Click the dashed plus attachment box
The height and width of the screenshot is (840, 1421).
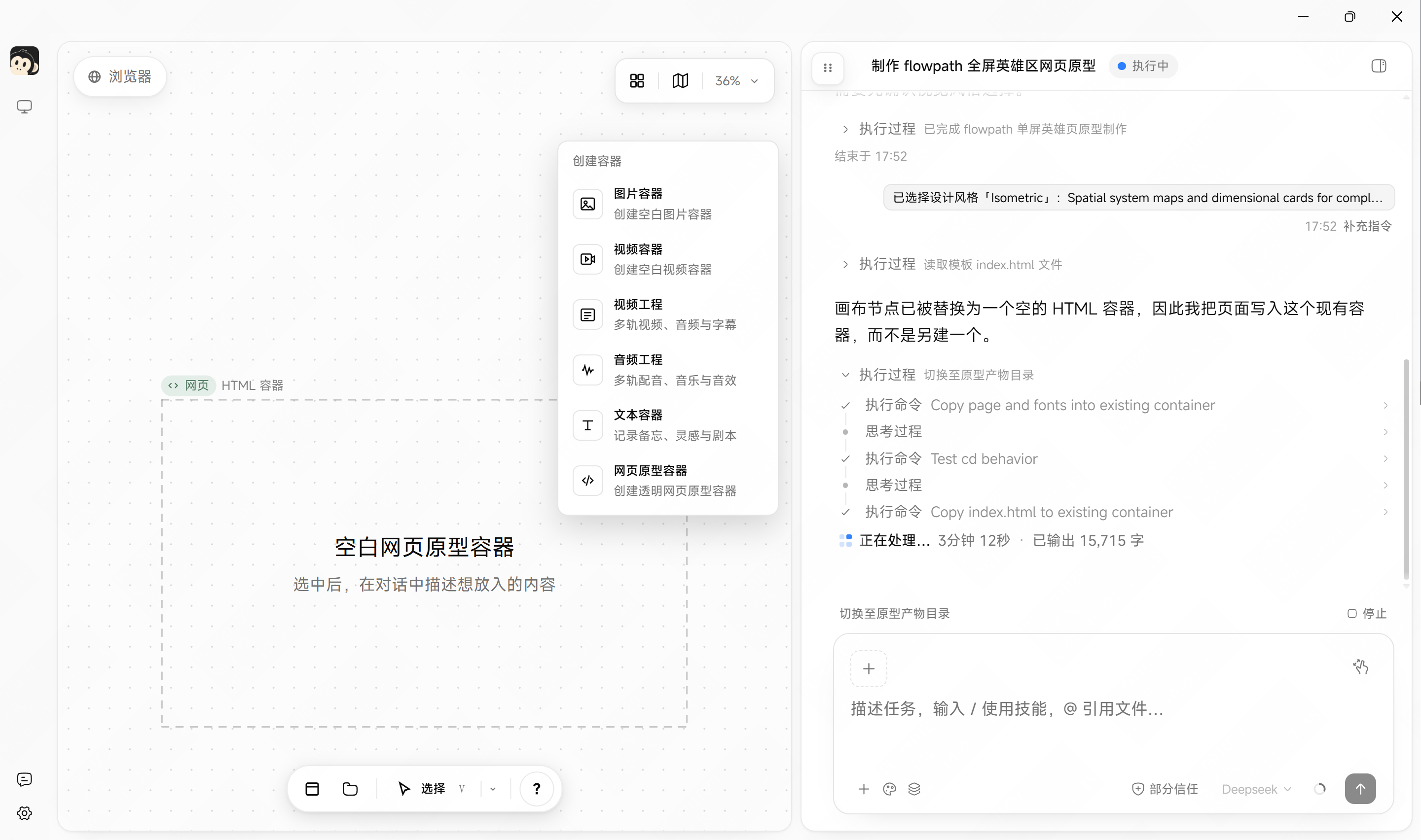868,668
